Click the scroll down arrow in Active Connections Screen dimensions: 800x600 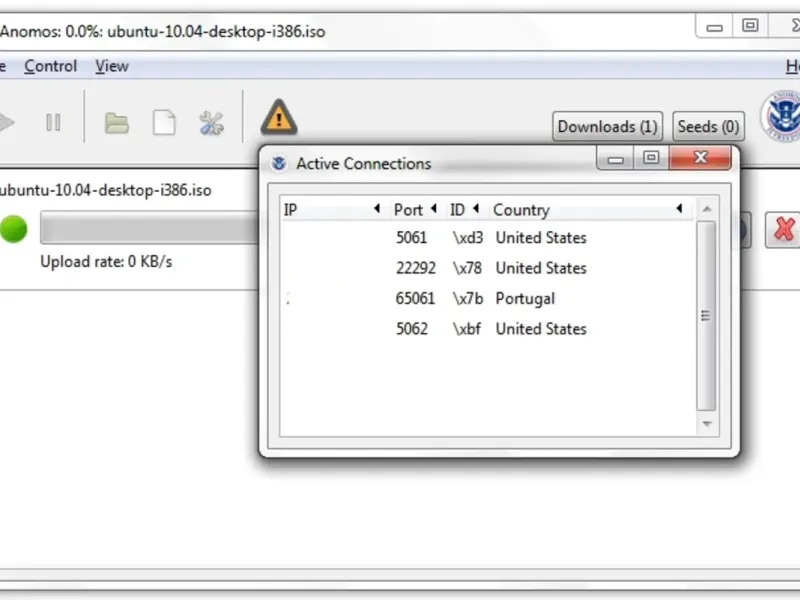(707, 424)
